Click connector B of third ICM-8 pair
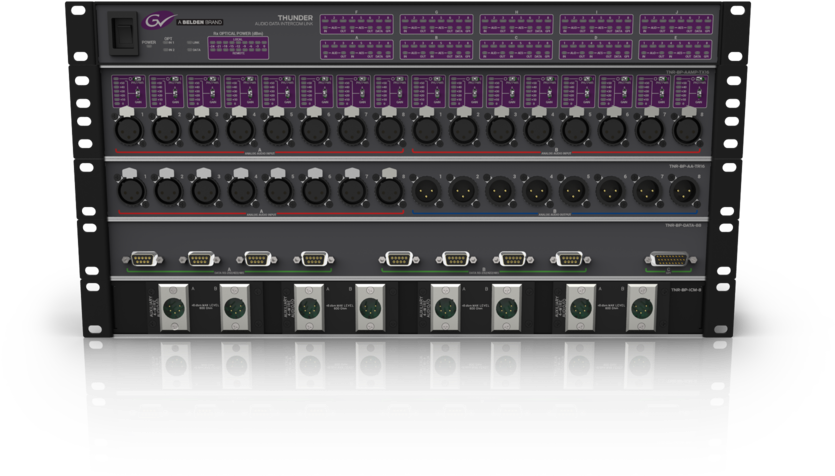The height and width of the screenshot is (476, 835). (x=505, y=308)
